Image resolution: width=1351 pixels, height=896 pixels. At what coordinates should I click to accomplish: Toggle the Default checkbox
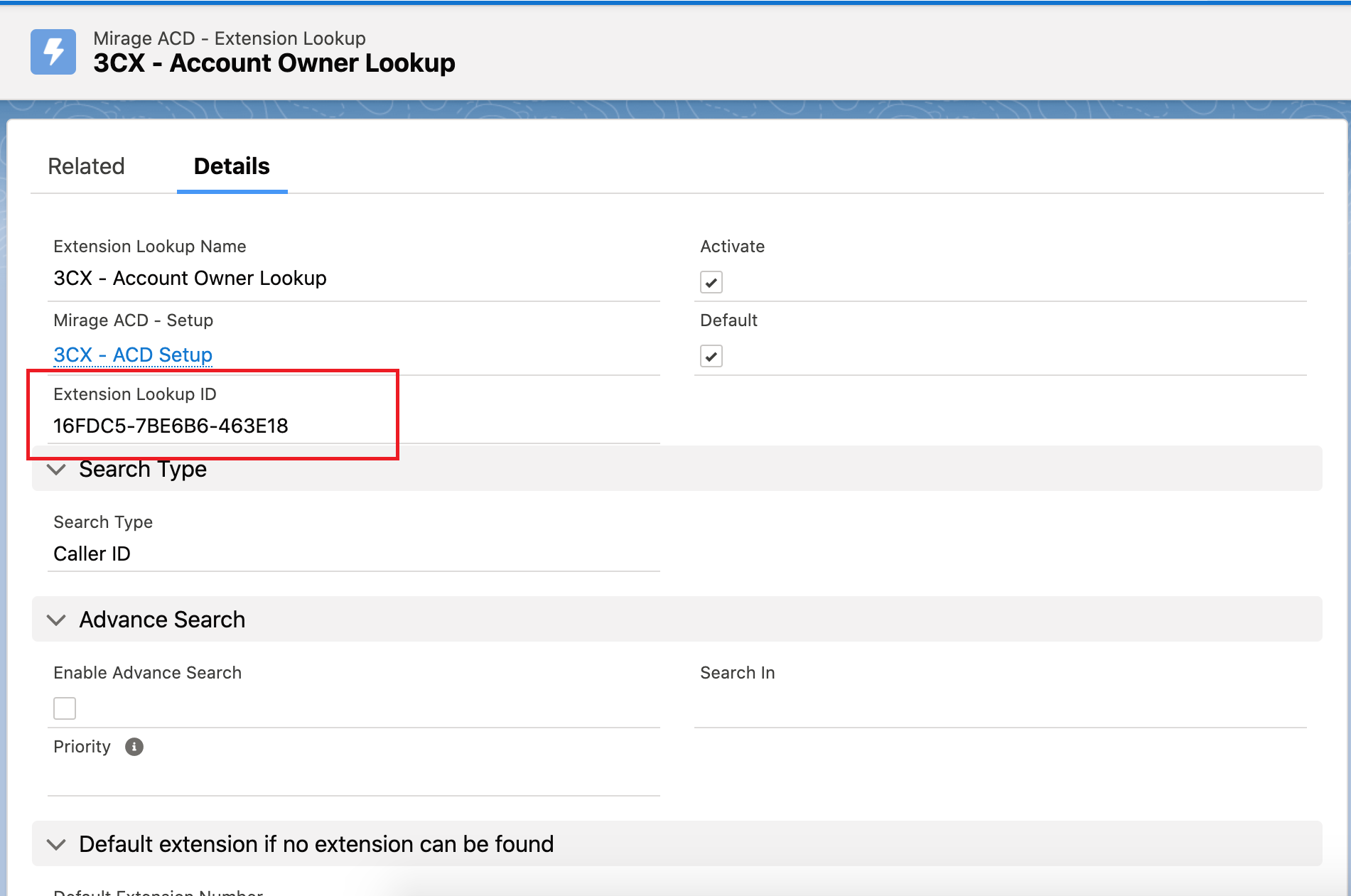point(711,356)
